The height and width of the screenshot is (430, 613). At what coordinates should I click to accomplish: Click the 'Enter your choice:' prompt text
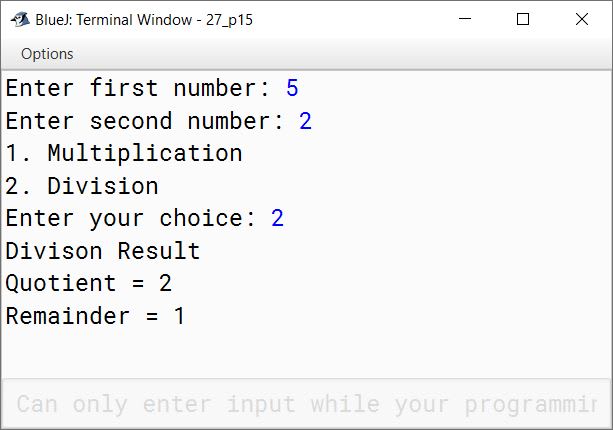pos(130,218)
